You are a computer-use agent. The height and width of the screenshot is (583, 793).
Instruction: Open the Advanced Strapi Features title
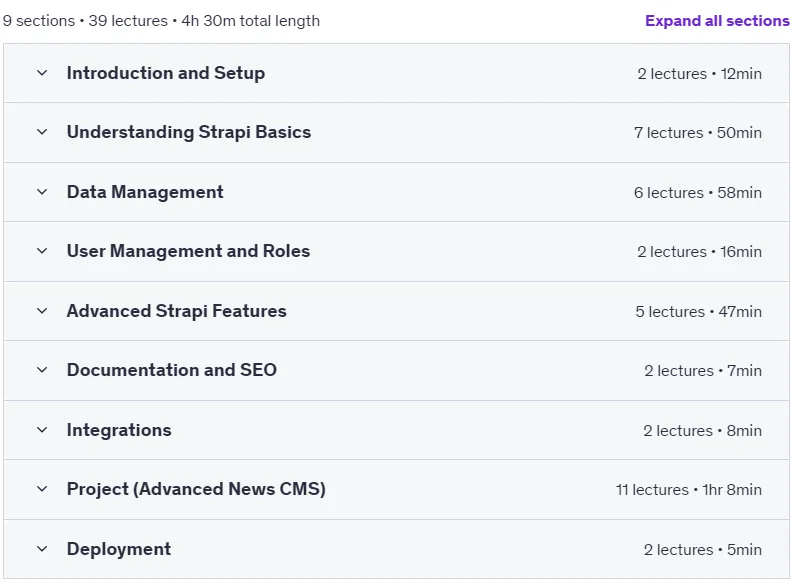177,311
